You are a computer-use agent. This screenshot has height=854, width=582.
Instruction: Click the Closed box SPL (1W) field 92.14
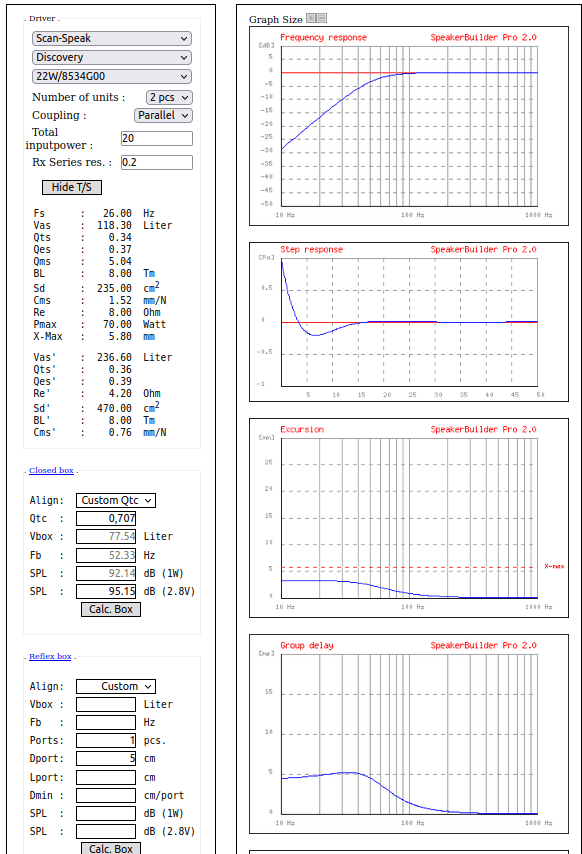coord(106,574)
